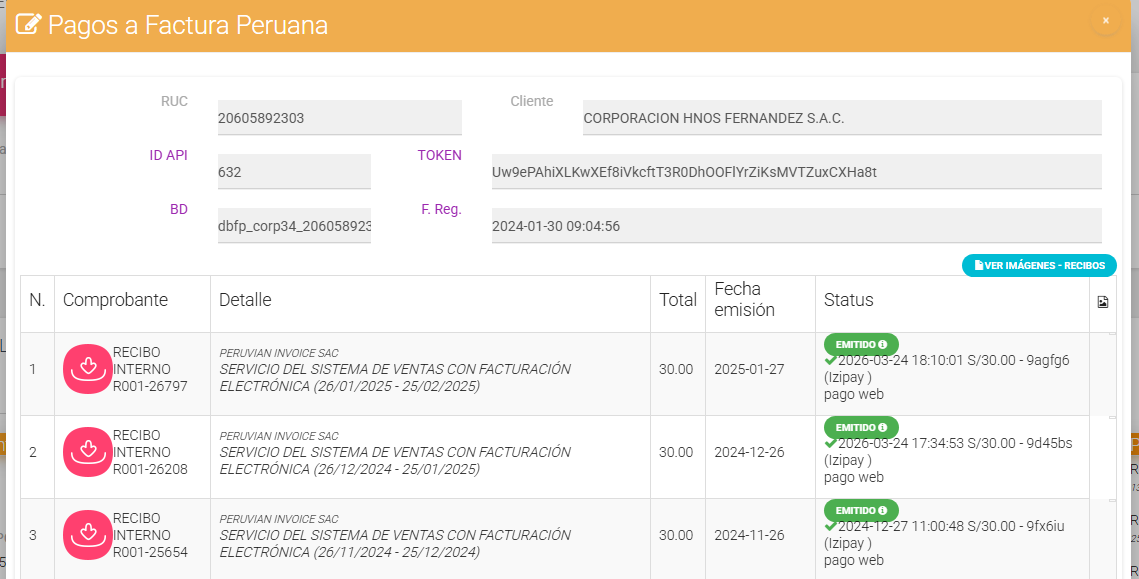The height and width of the screenshot is (579, 1139).
Task: Download receipt R001-26797
Action: 88,369
